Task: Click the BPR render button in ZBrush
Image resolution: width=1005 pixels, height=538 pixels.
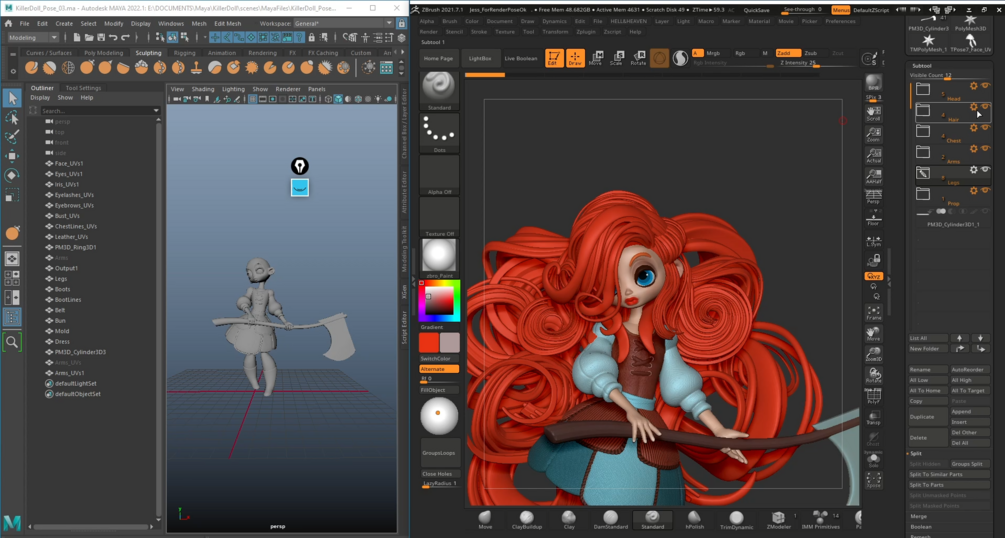Action: point(873,83)
